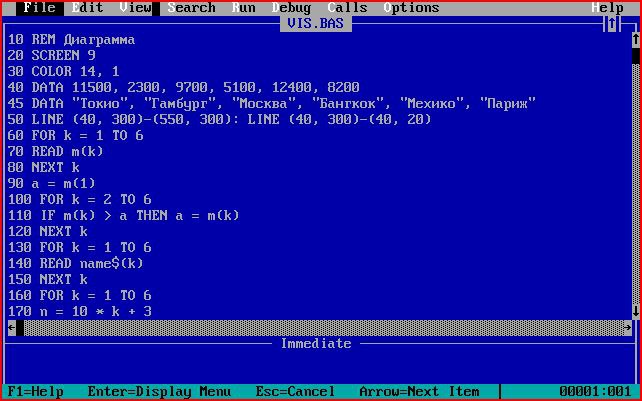Image resolution: width=642 pixels, height=401 pixels.
Task: Click line 130 FOR k = 1 TO 6
Action: [79, 247]
